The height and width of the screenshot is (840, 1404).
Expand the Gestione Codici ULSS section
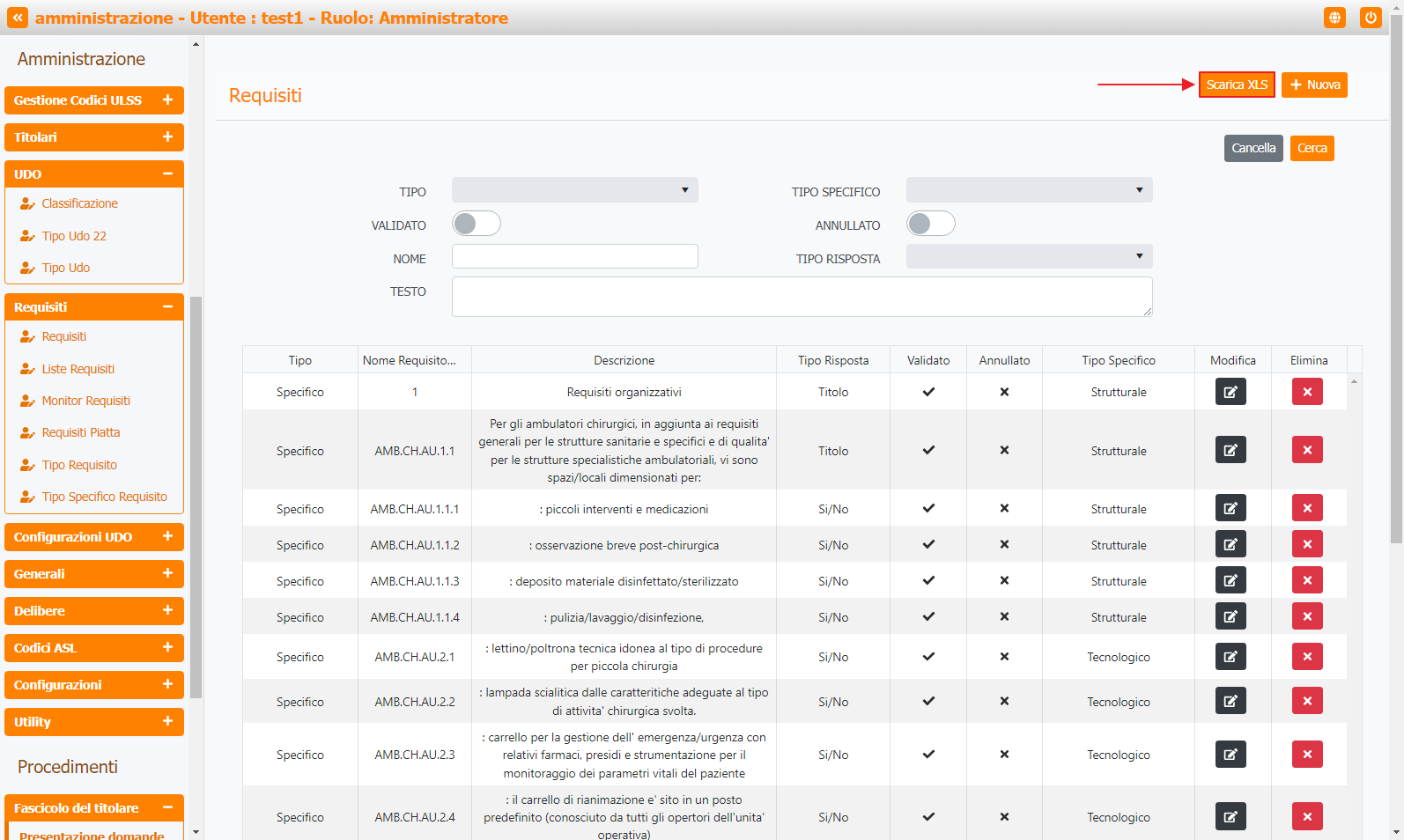(x=94, y=100)
